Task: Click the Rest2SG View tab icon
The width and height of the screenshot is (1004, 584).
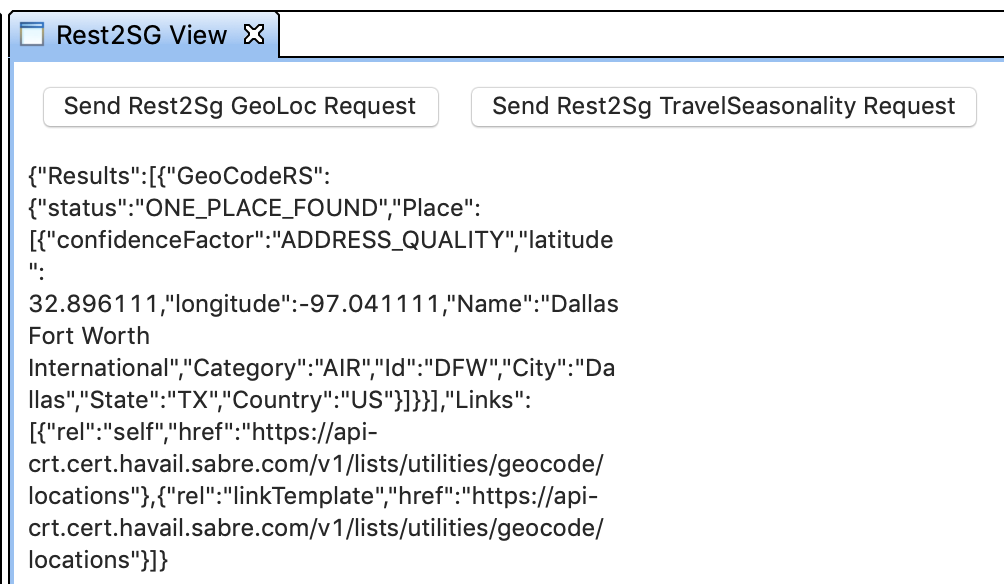Action: (x=33, y=36)
